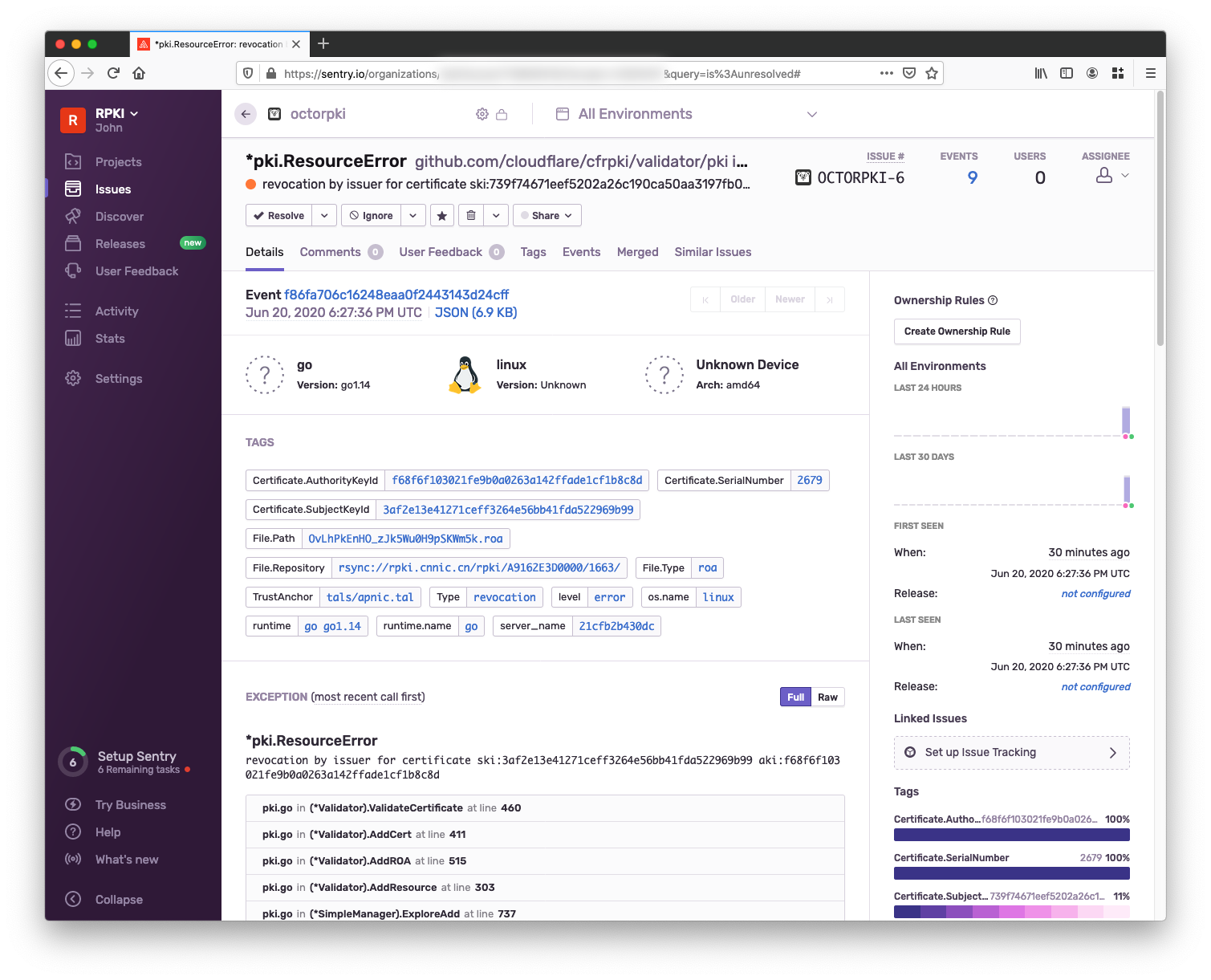Click TrustAnchor tals/apnic.tal tag value
Viewport: 1211px width, 980px height.
[x=370, y=597]
